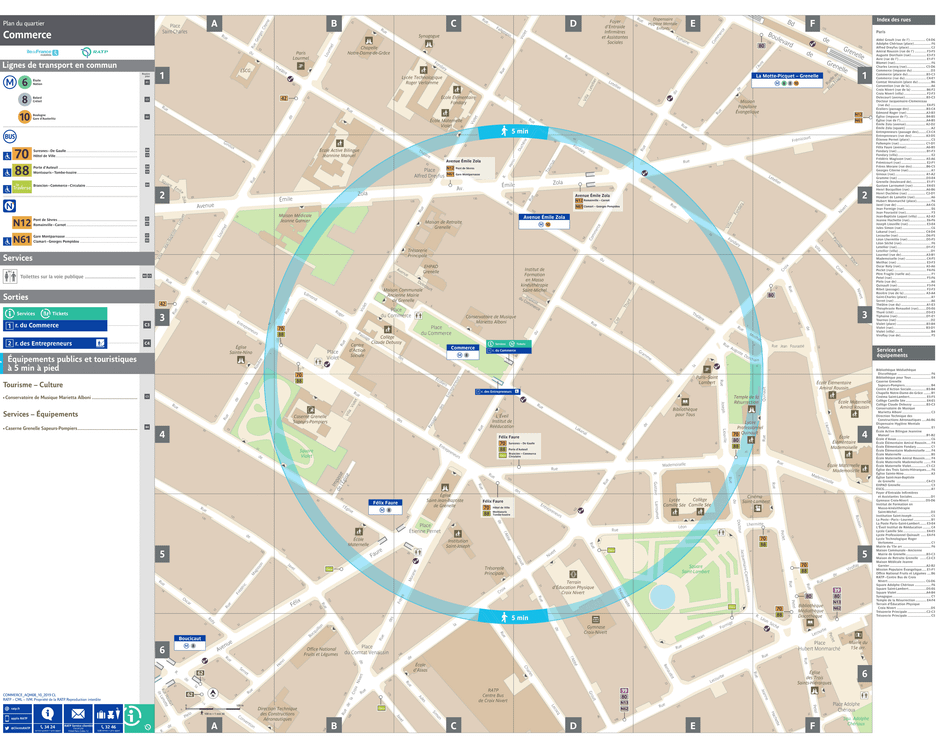
Task: Toggle the crossed-out accessibility symbol on green tile
Action: click(148, 726)
